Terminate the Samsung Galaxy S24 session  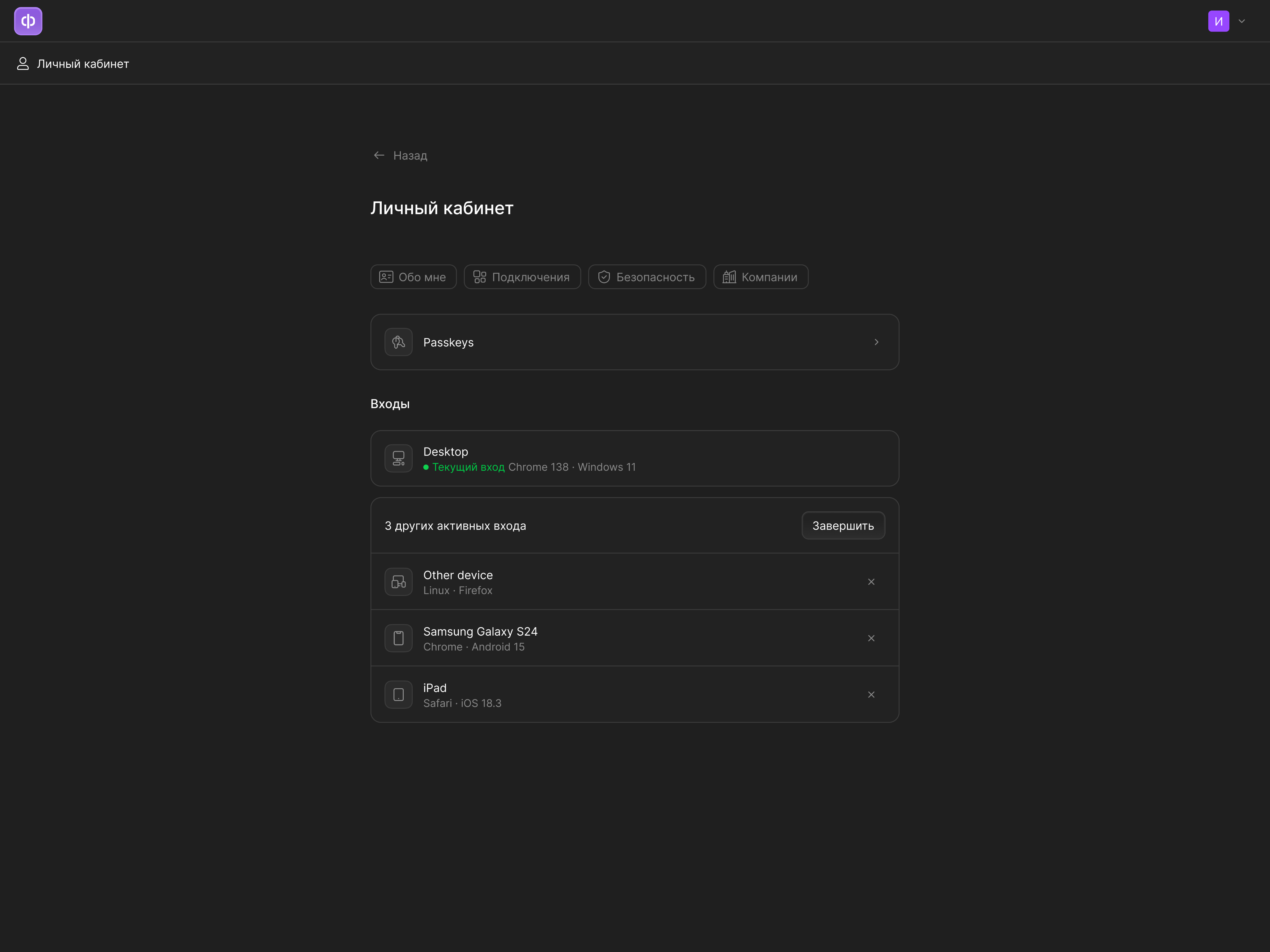tap(871, 638)
